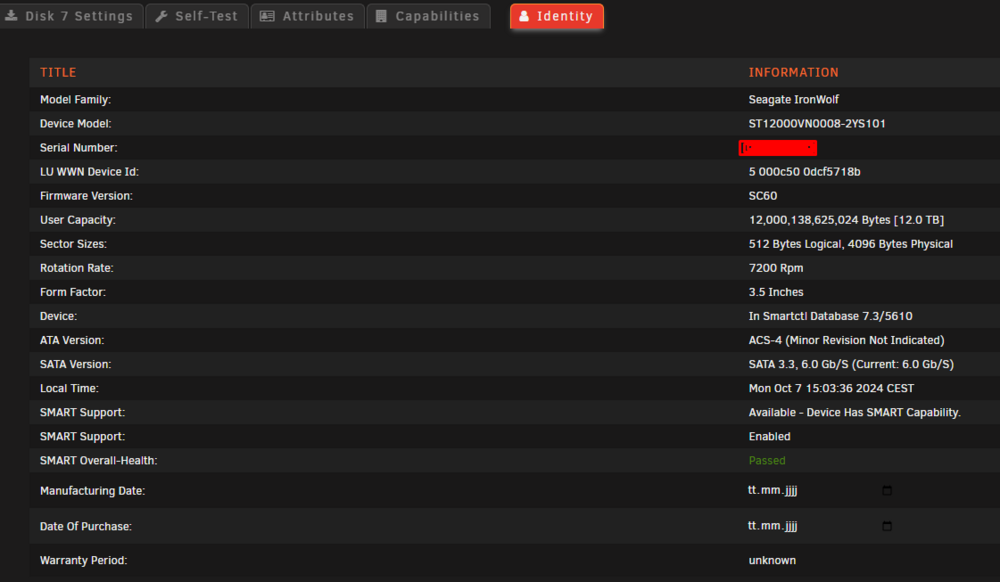Select 'In Smartctl Database 7.3/5610' value
The image size is (1000, 582).
click(x=830, y=316)
